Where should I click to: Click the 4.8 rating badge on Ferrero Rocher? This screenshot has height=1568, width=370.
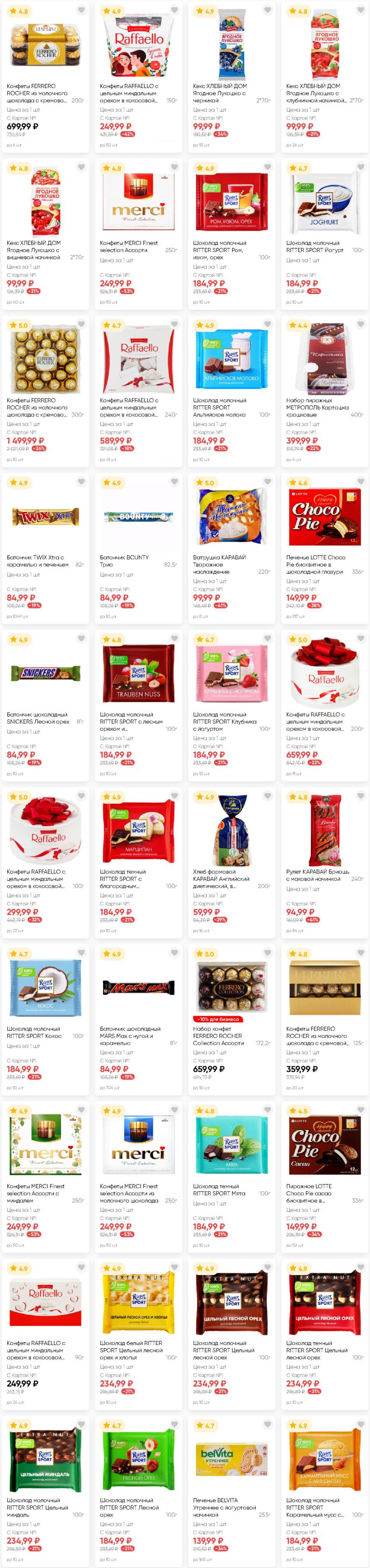(x=19, y=11)
